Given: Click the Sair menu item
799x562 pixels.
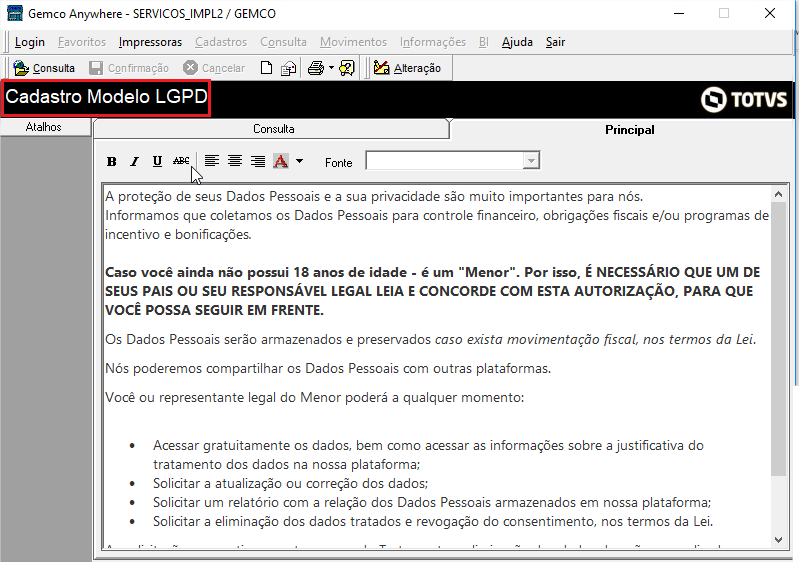Looking at the screenshot, I should coord(555,42).
